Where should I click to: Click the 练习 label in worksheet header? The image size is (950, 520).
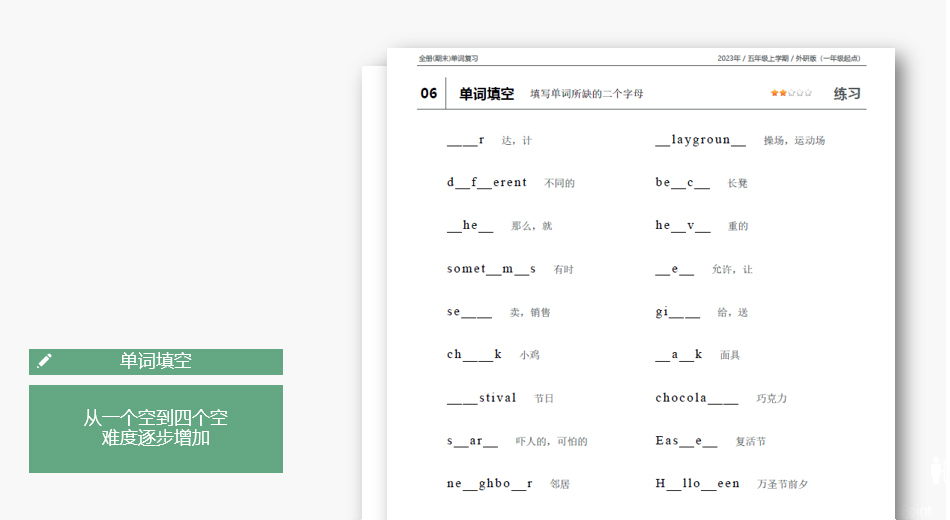(847, 94)
